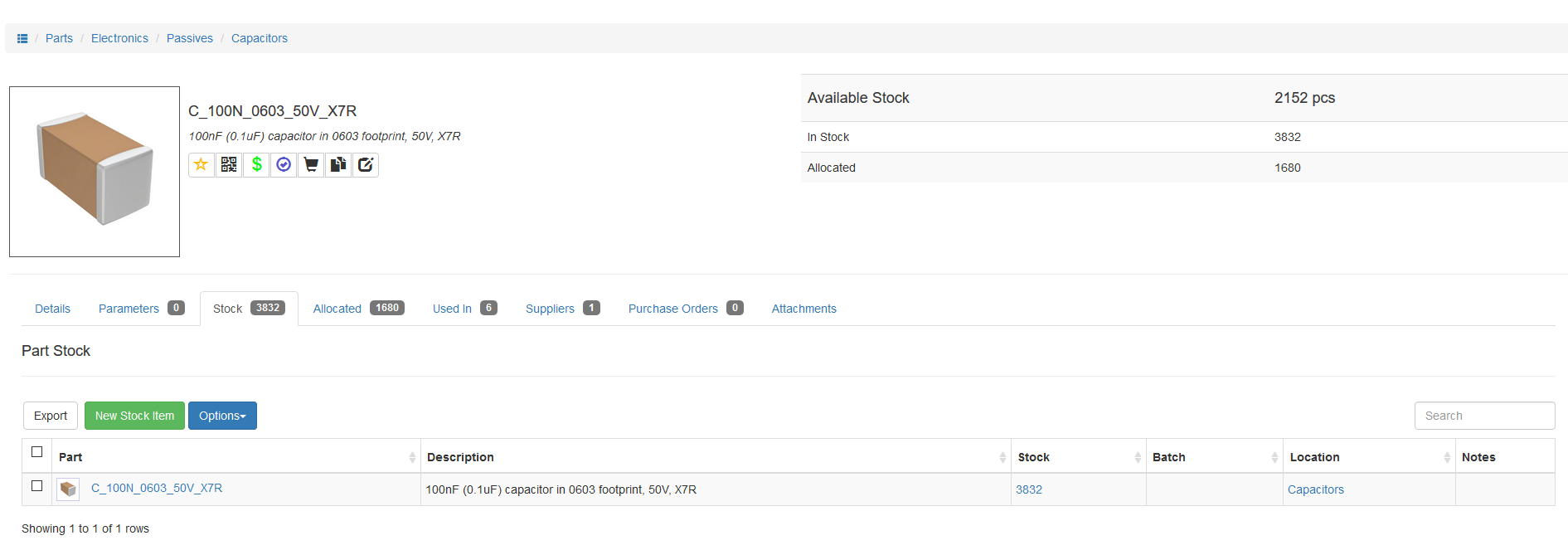Screen dimensions: 1568x555
Task: Switch to the Allocated tab
Action: [337, 309]
